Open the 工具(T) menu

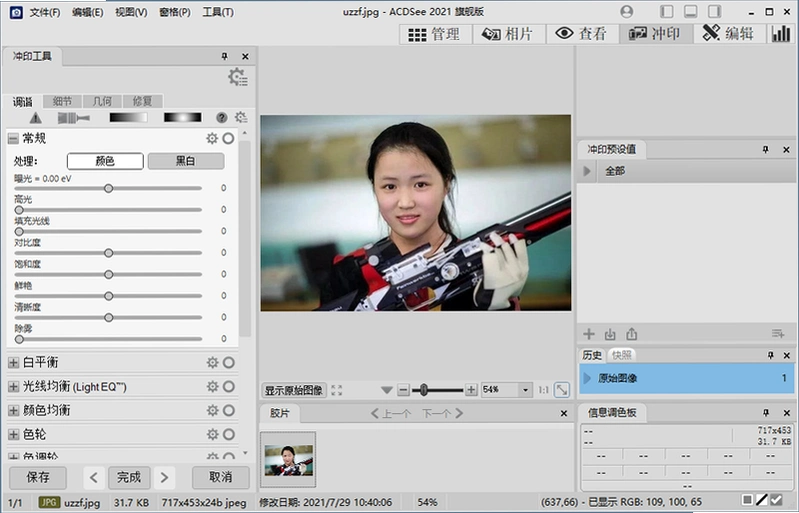tap(218, 12)
